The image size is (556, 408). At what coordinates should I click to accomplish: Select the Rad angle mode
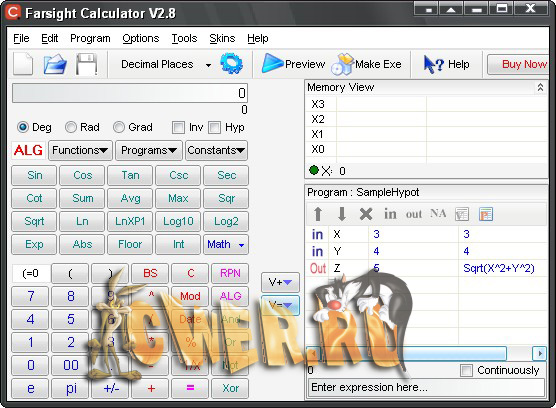point(71,127)
